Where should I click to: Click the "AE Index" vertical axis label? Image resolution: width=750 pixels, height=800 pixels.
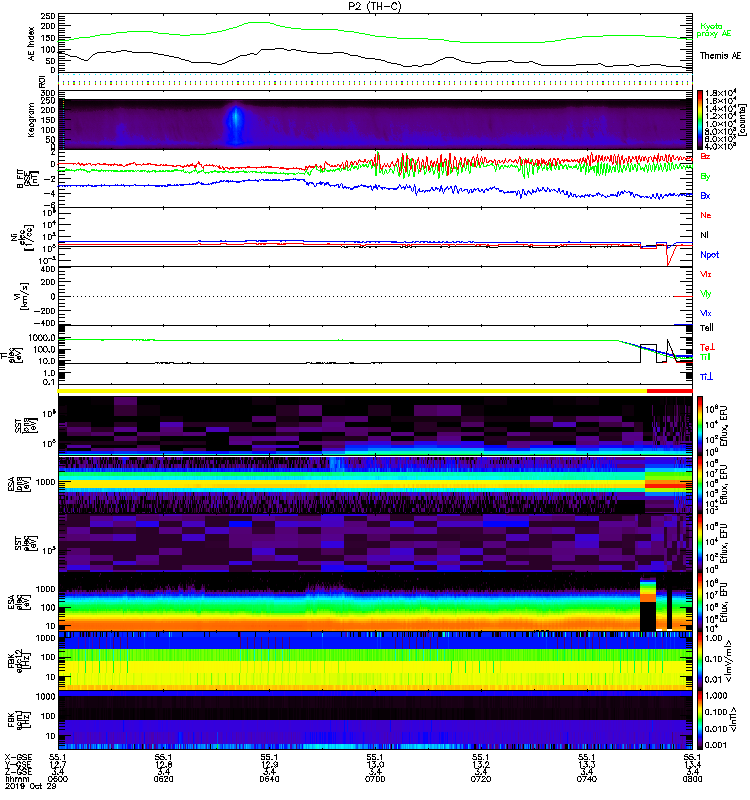[x=31, y=44]
